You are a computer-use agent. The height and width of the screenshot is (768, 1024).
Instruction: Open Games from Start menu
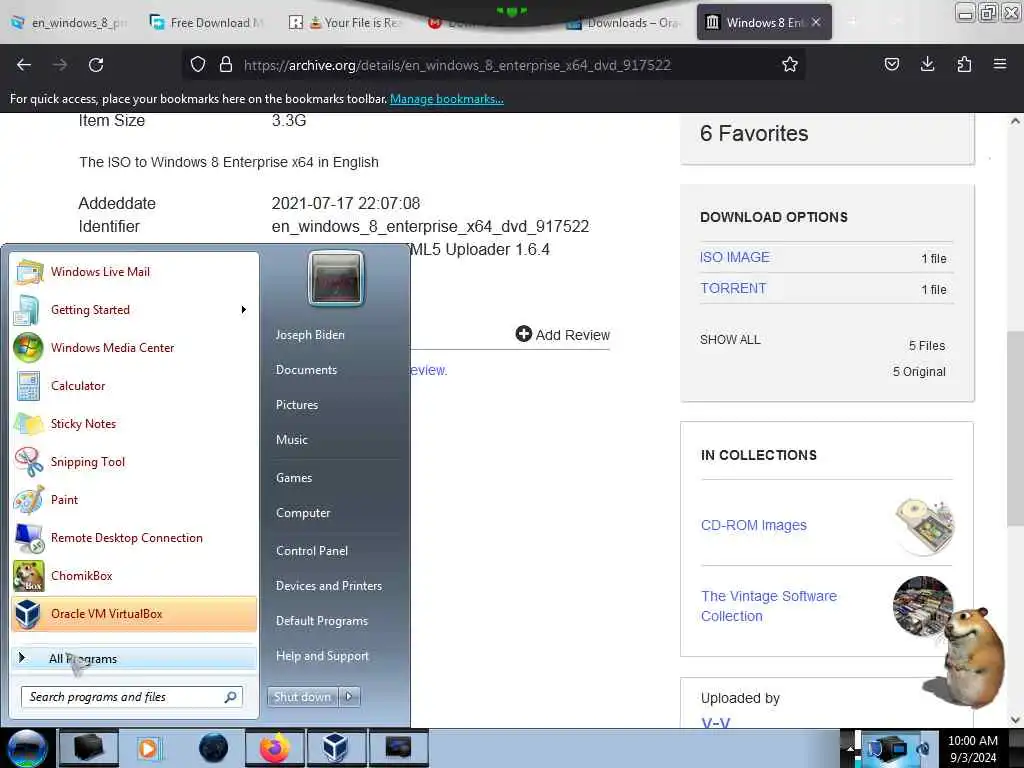pyautogui.click(x=294, y=478)
